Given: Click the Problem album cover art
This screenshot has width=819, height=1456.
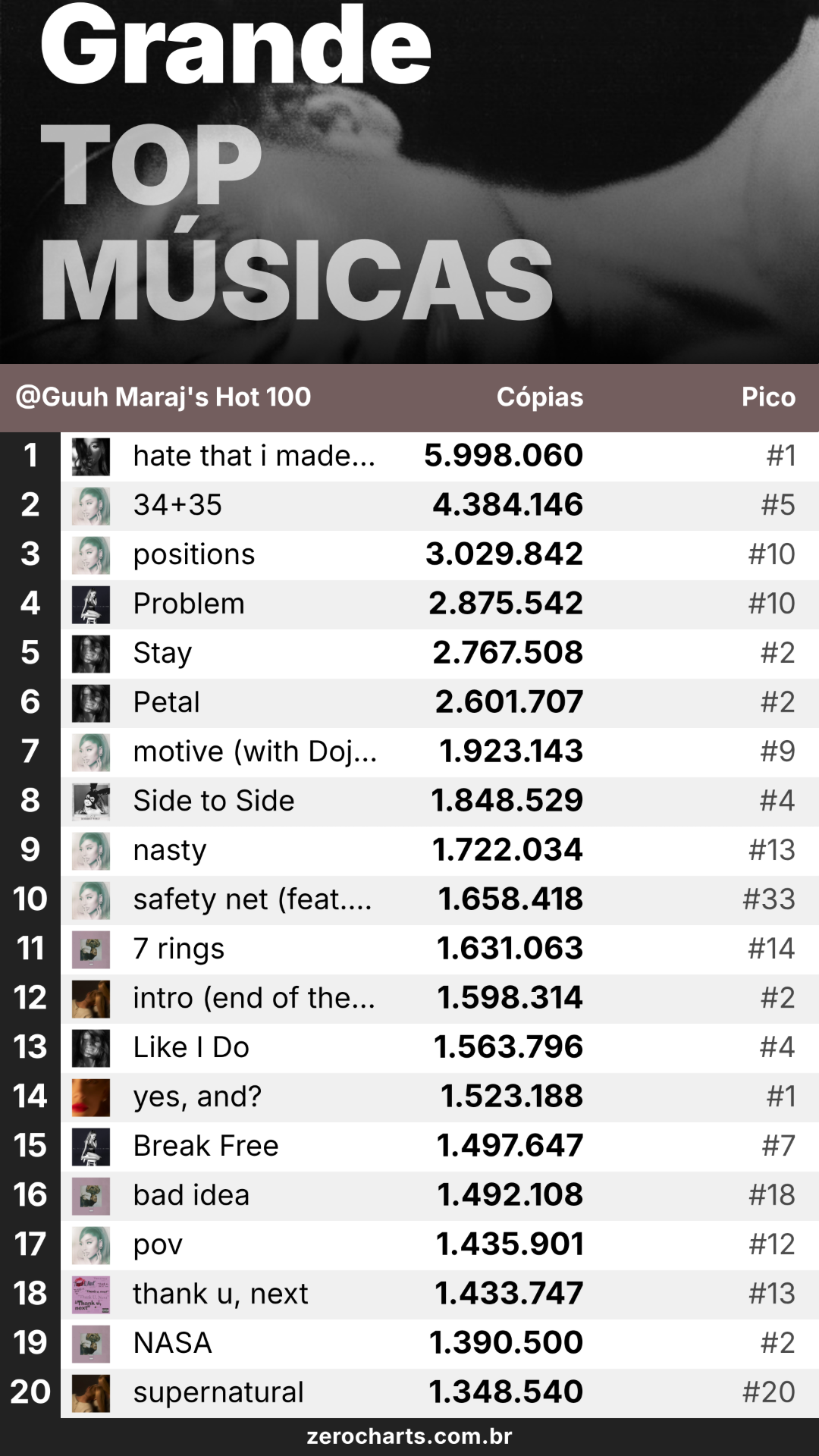Looking at the screenshot, I should pos(91,604).
